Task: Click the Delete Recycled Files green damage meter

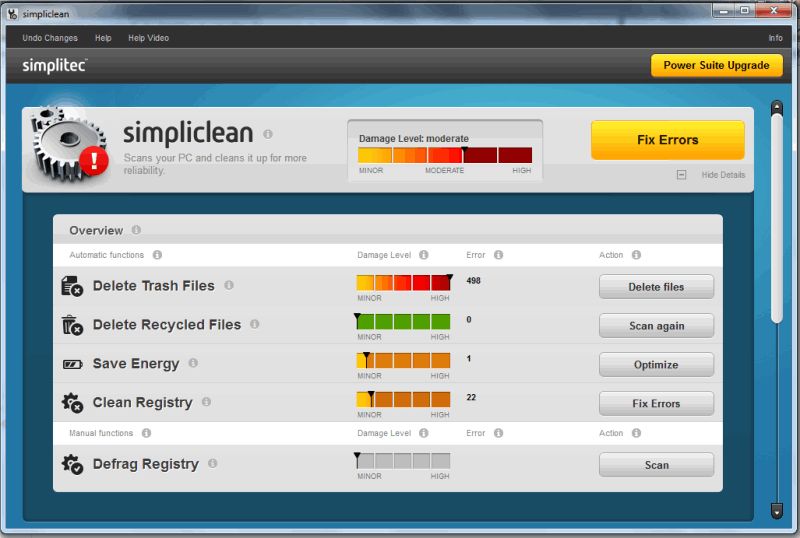Action: [x=403, y=322]
